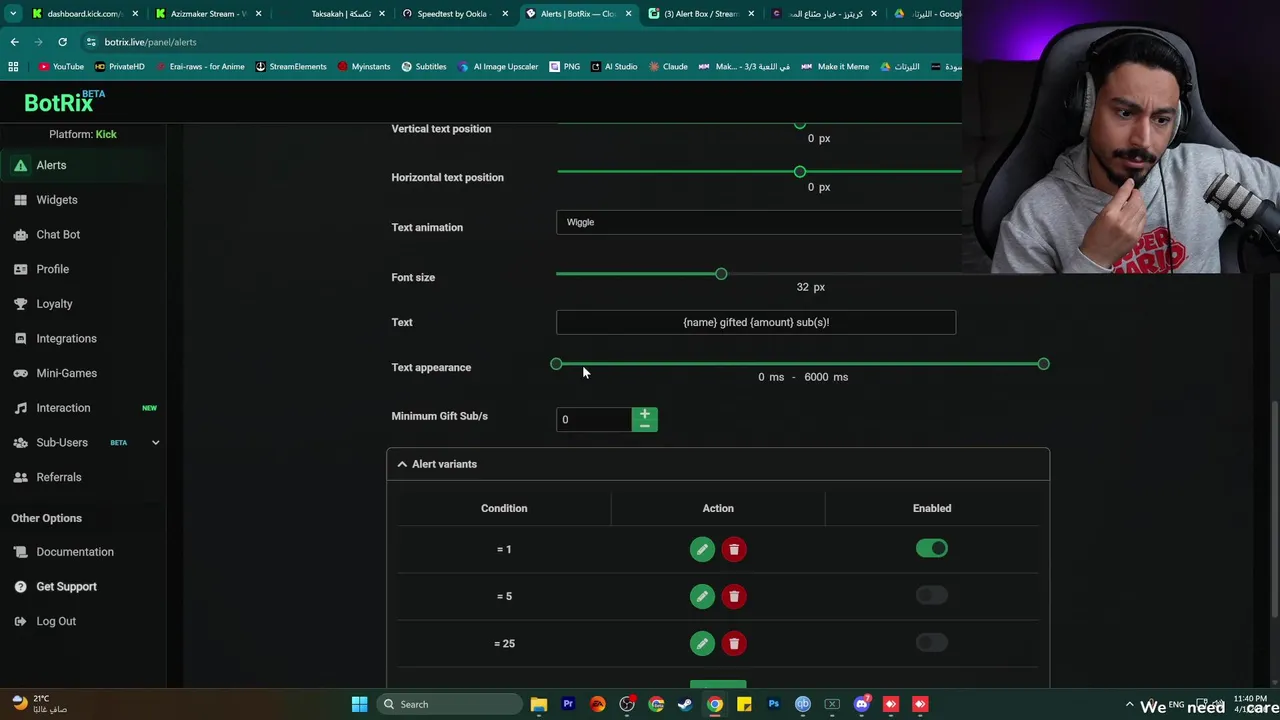The width and height of the screenshot is (1280, 720).
Task: Click the botrix.live address bar
Action: click(520, 42)
